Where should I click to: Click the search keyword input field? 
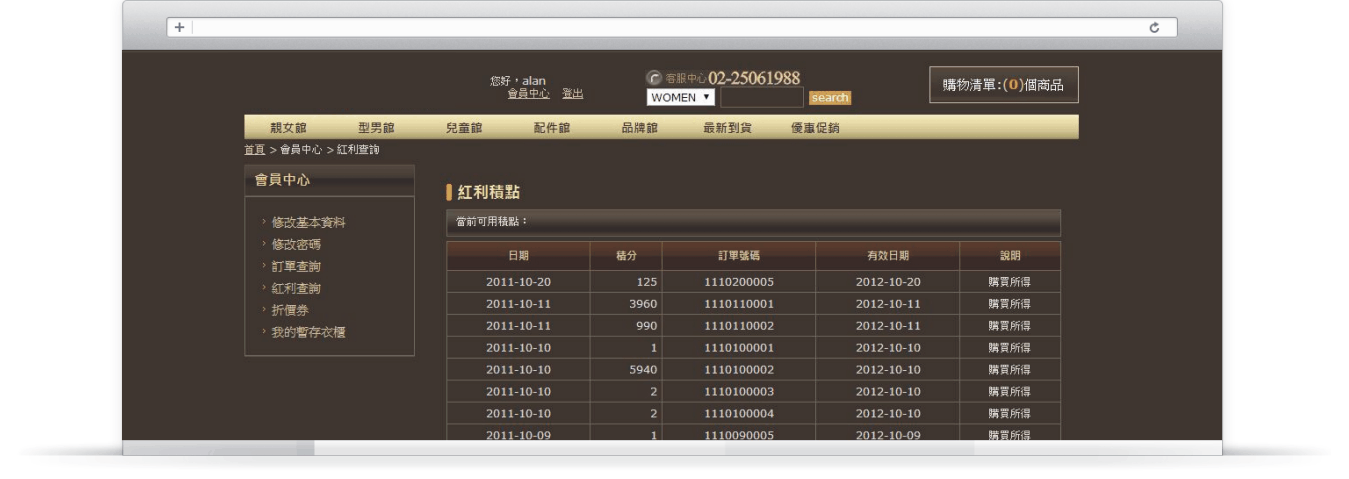click(761, 98)
